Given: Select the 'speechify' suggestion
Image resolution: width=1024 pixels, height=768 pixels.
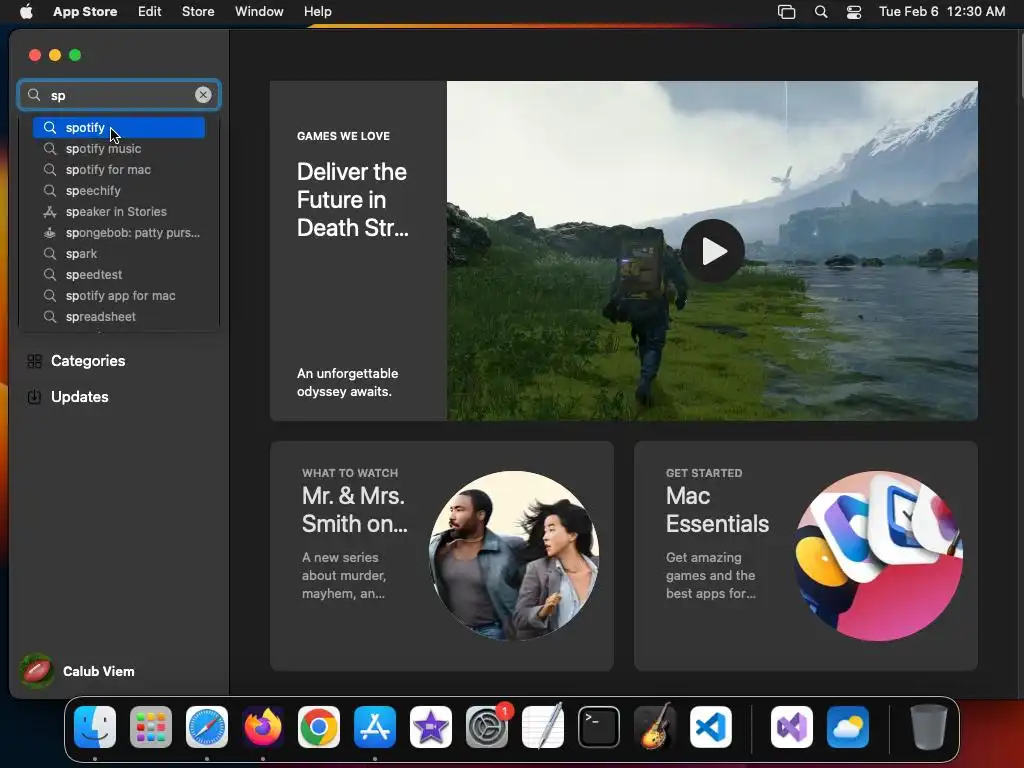Looking at the screenshot, I should [119, 191].
